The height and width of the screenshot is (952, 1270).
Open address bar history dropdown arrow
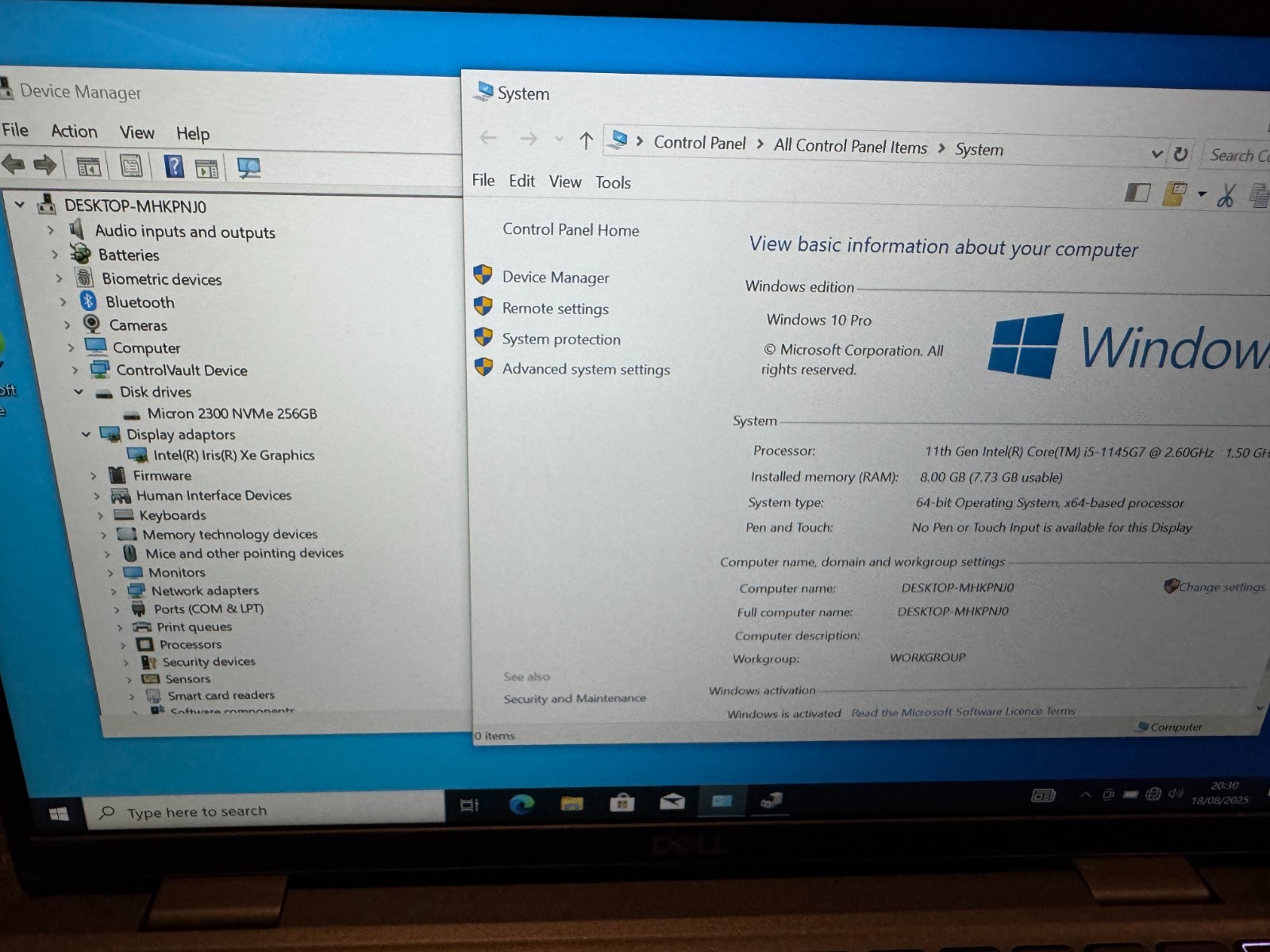click(x=1156, y=154)
